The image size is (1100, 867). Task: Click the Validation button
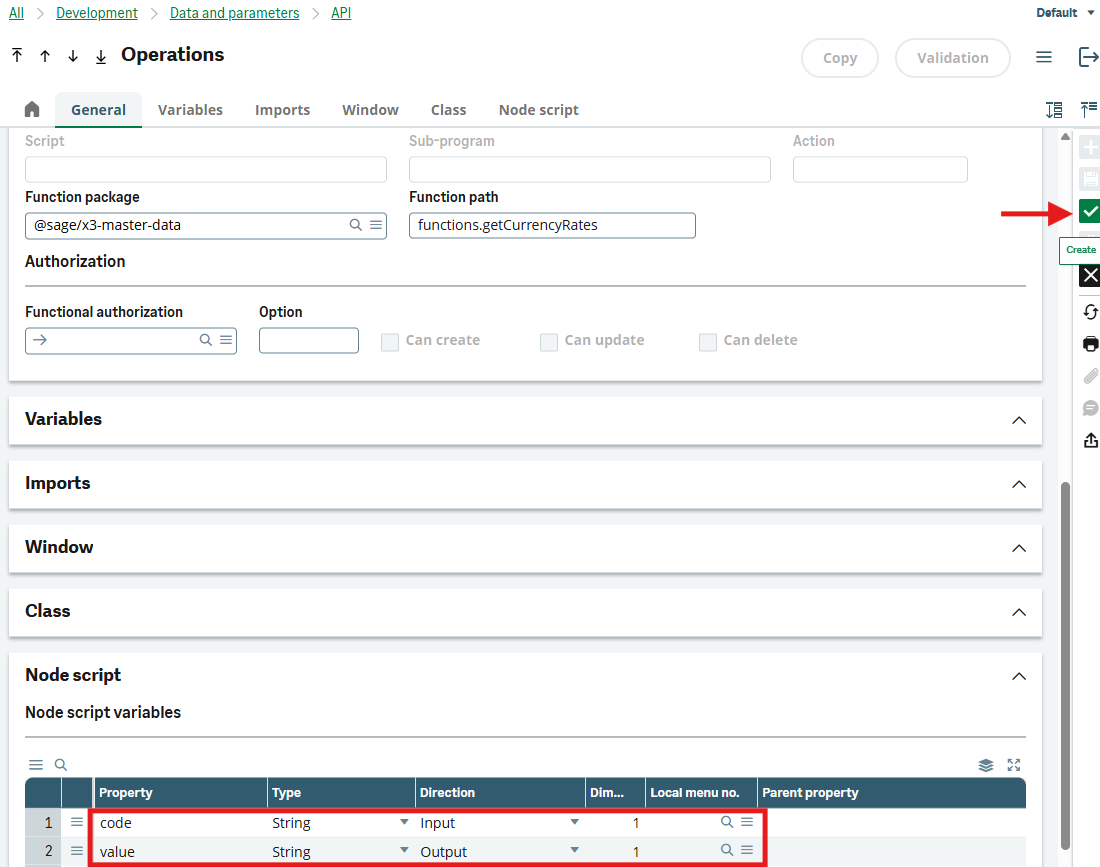(x=953, y=58)
